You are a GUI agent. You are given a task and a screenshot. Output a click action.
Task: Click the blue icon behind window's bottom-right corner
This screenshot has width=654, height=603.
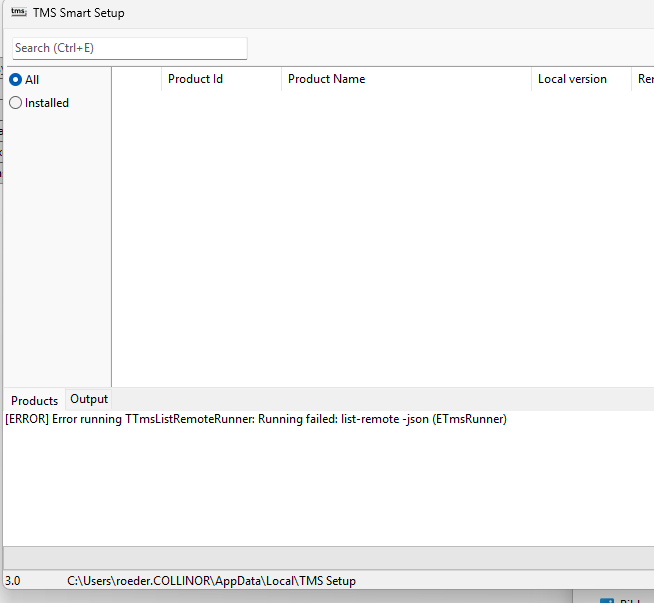click(606, 599)
